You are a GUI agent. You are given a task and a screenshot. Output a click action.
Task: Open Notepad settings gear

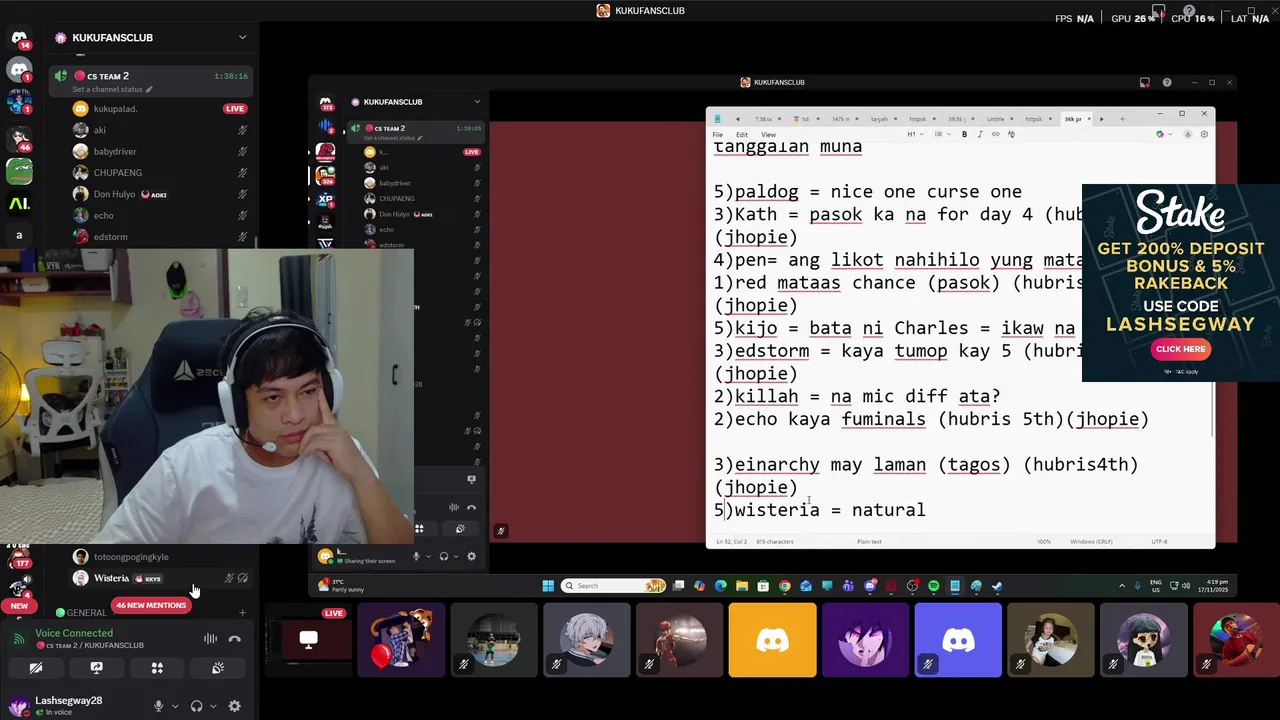pyautogui.click(x=1204, y=134)
